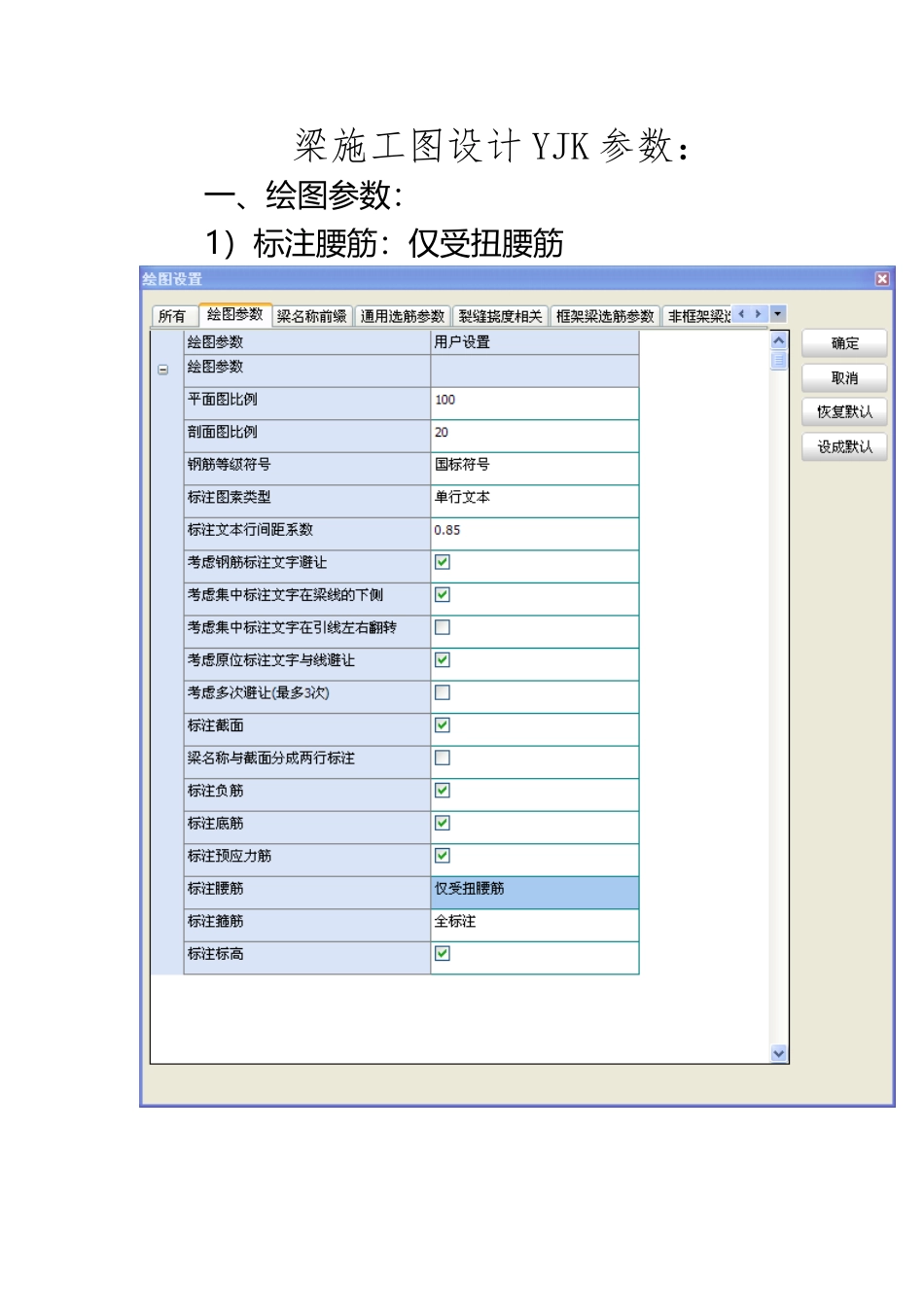The width and height of the screenshot is (924, 1307).
Task: Select the 绘图参数 tab
Action: tap(234, 314)
